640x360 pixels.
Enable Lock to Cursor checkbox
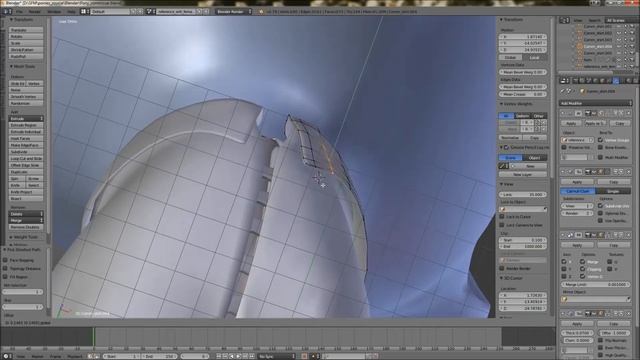pyautogui.click(x=502, y=217)
